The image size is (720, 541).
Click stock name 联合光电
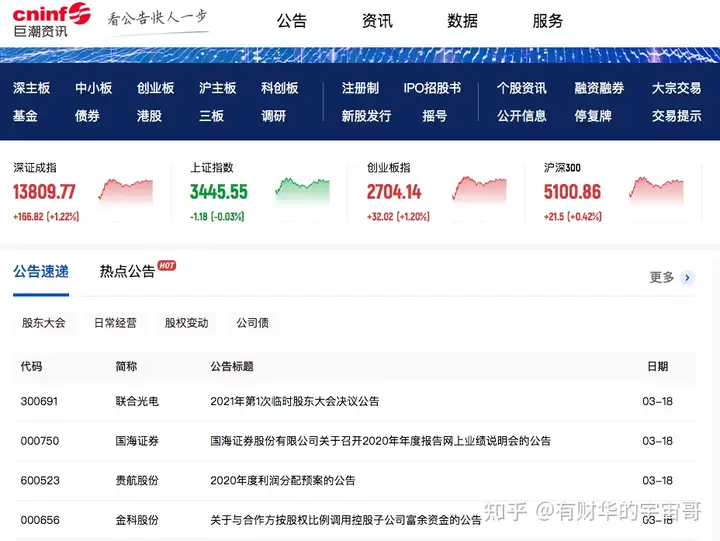tap(137, 401)
